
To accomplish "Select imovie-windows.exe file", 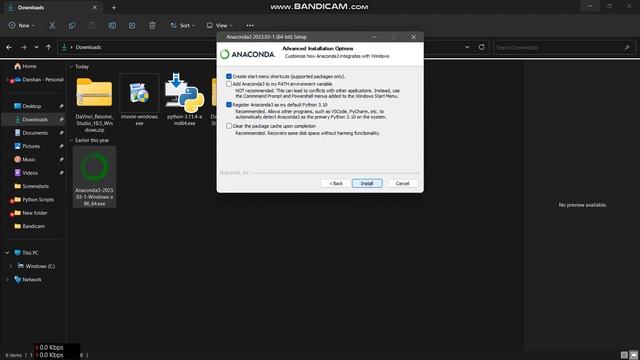I will coord(139,100).
